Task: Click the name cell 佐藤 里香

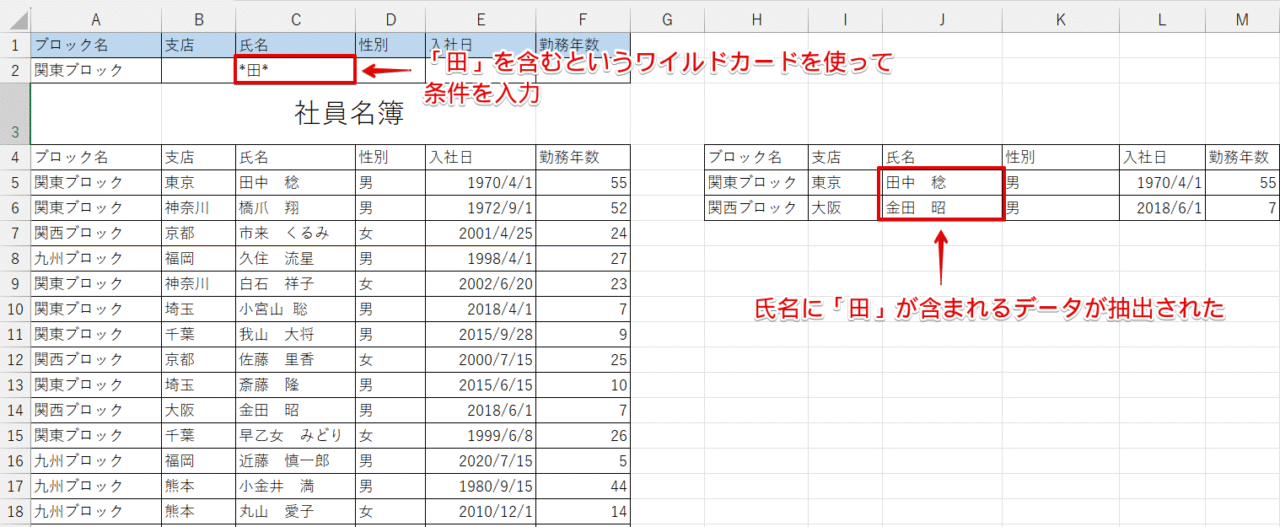Action: click(x=295, y=359)
